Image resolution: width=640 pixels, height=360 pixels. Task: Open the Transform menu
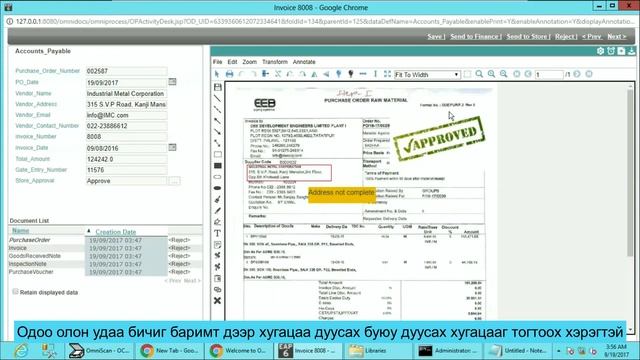pos(275,62)
